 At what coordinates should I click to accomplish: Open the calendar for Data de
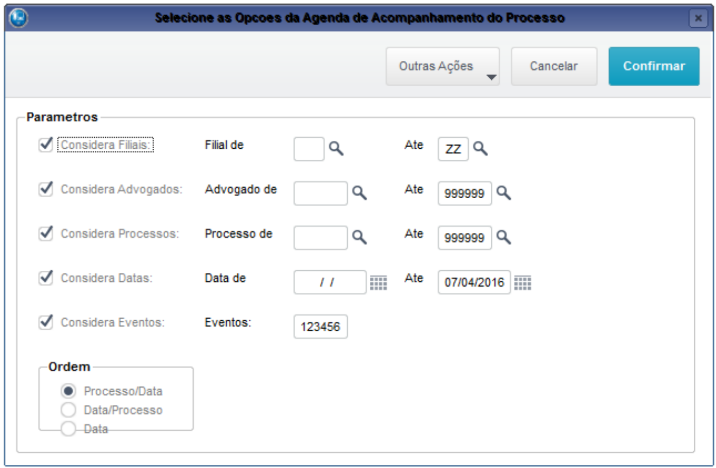378,283
